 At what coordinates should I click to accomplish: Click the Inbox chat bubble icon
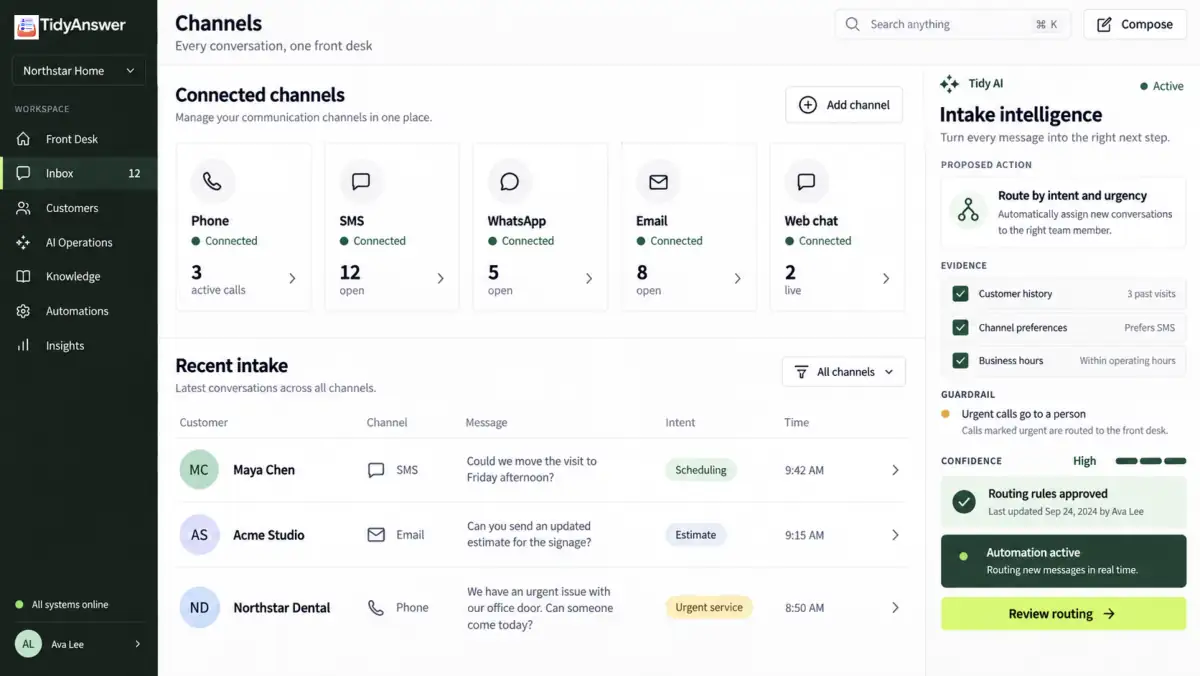24,173
